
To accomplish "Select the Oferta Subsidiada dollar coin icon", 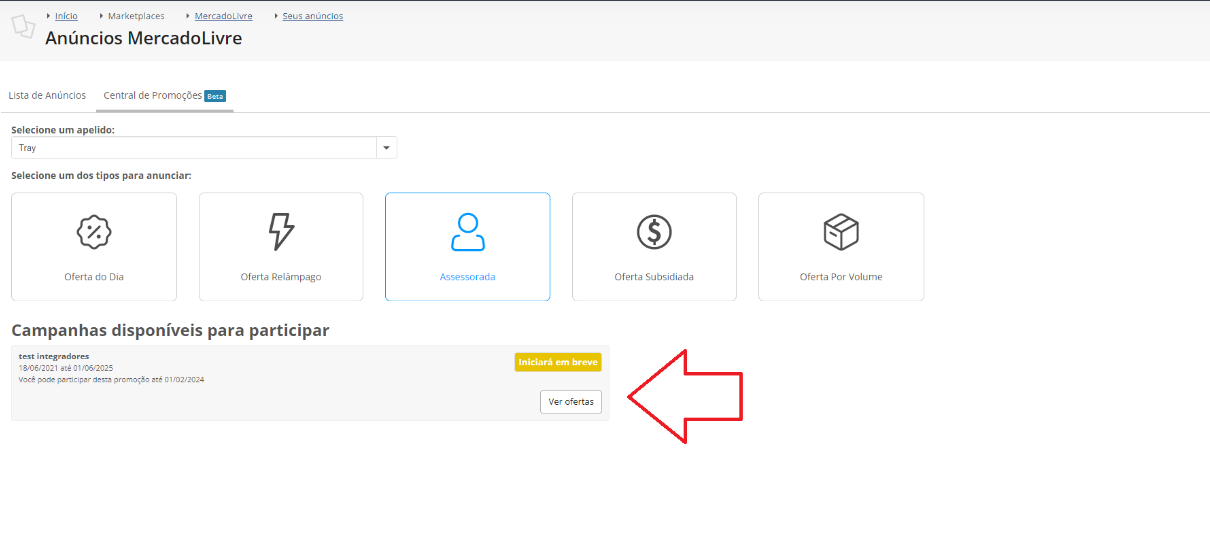I will coord(654,232).
